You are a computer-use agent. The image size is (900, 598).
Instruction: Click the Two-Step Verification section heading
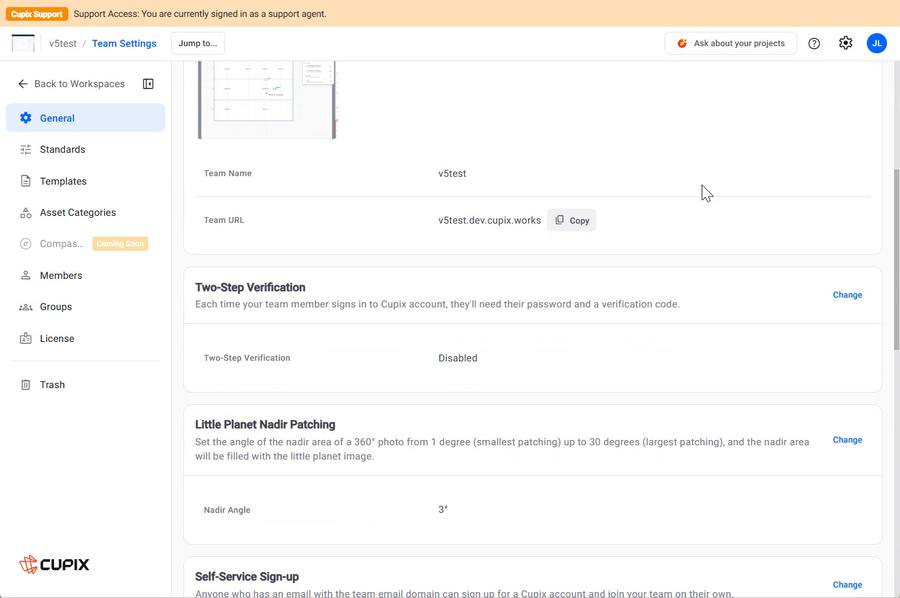[x=250, y=287]
